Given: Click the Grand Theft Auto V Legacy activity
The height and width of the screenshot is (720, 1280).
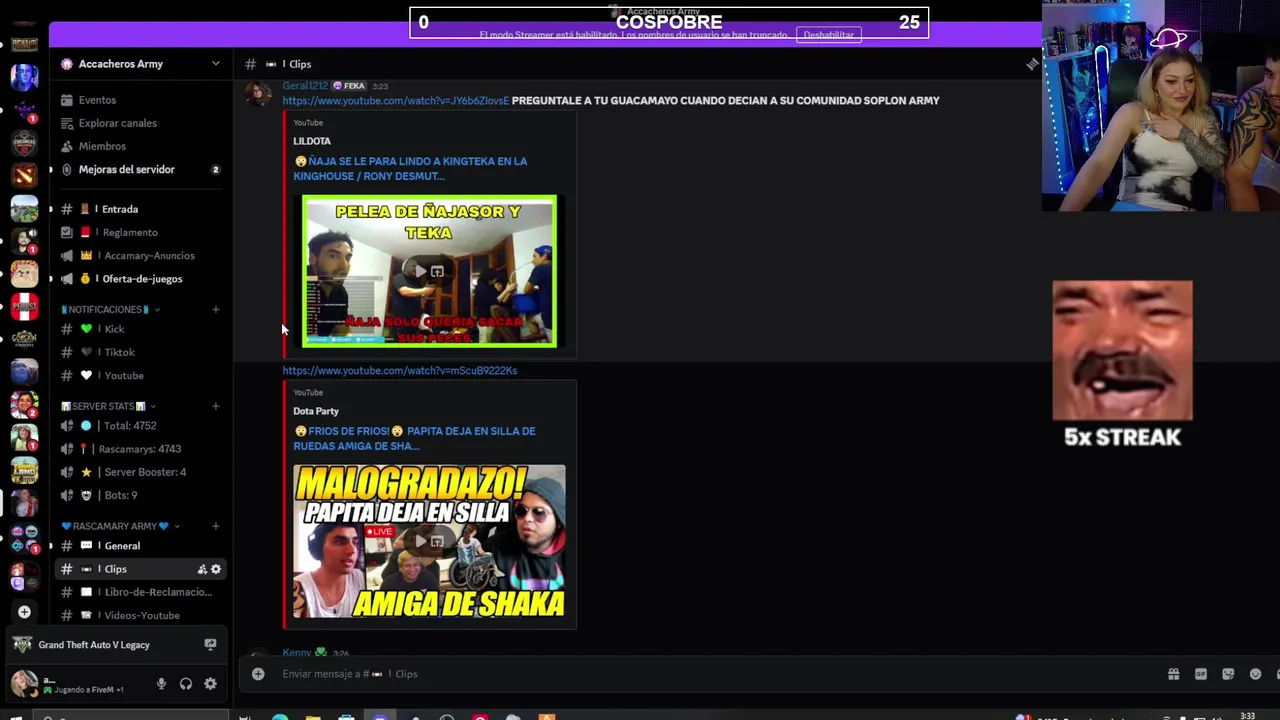Looking at the screenshot, I should point(94,645).
